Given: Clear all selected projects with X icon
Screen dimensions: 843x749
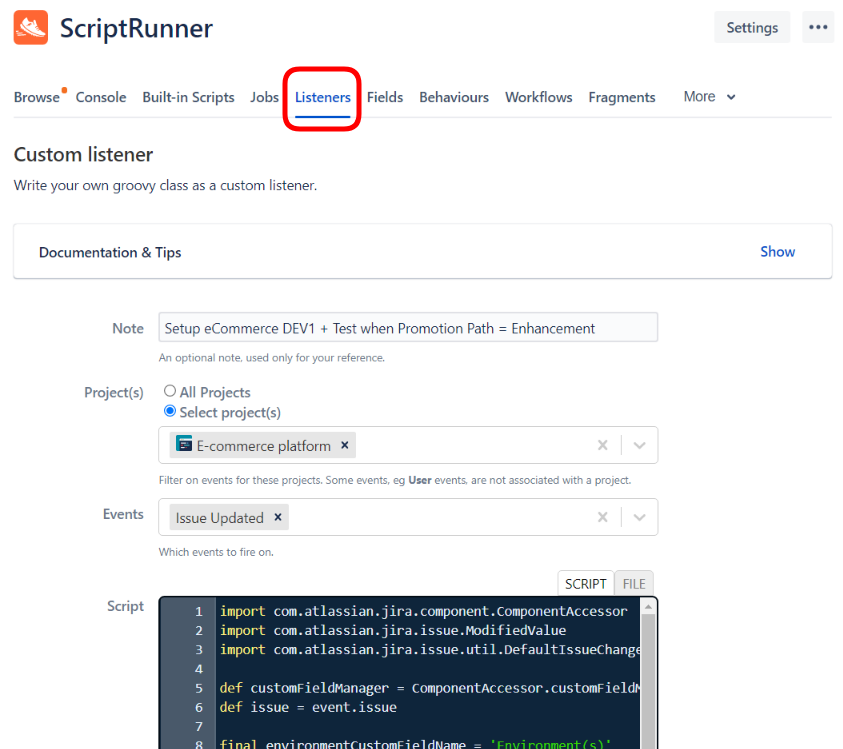Looking at the screenshot, I should click(603, 446).
